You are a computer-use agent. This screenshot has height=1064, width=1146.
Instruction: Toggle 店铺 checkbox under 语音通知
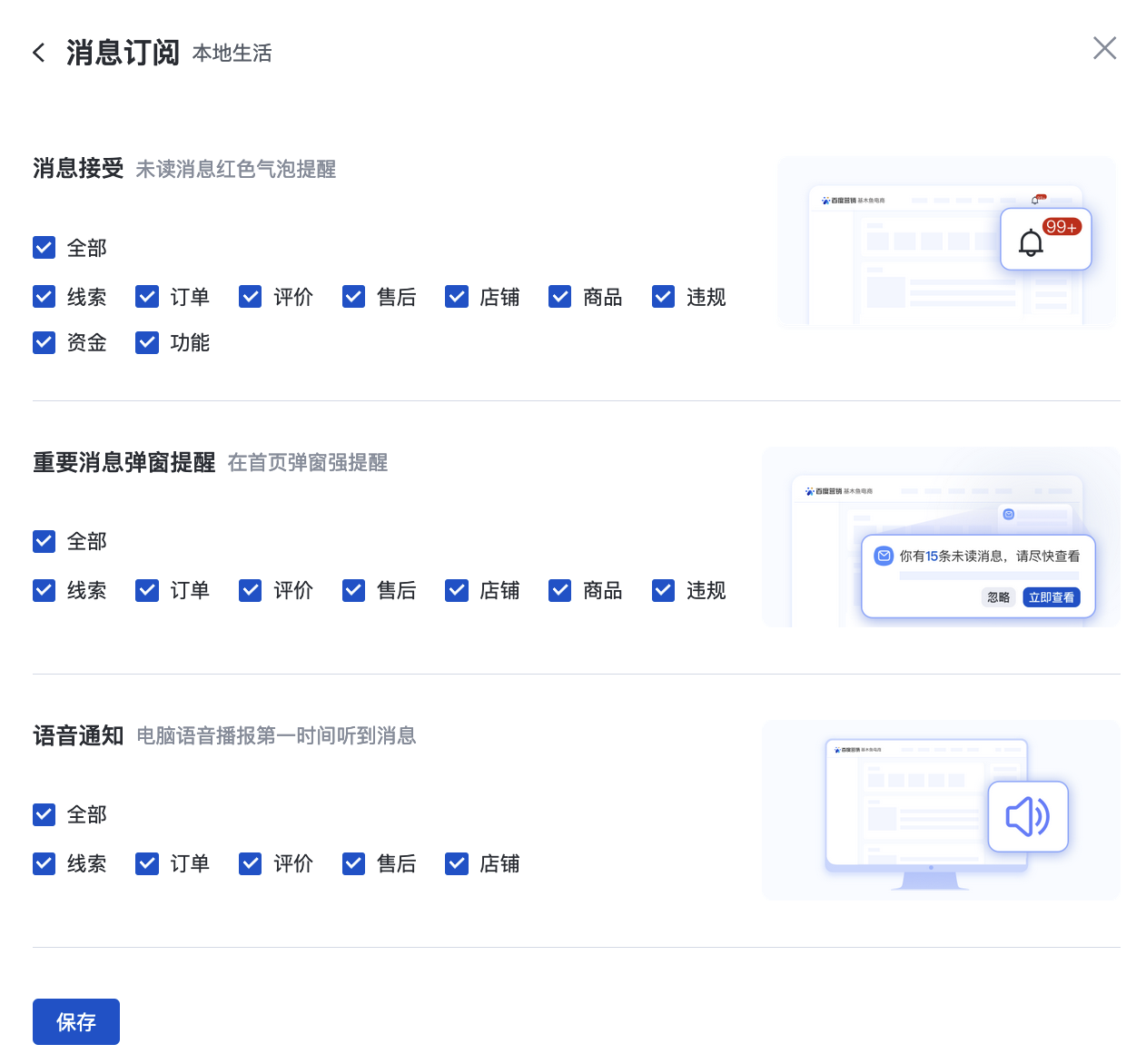(x=457, y=863)
